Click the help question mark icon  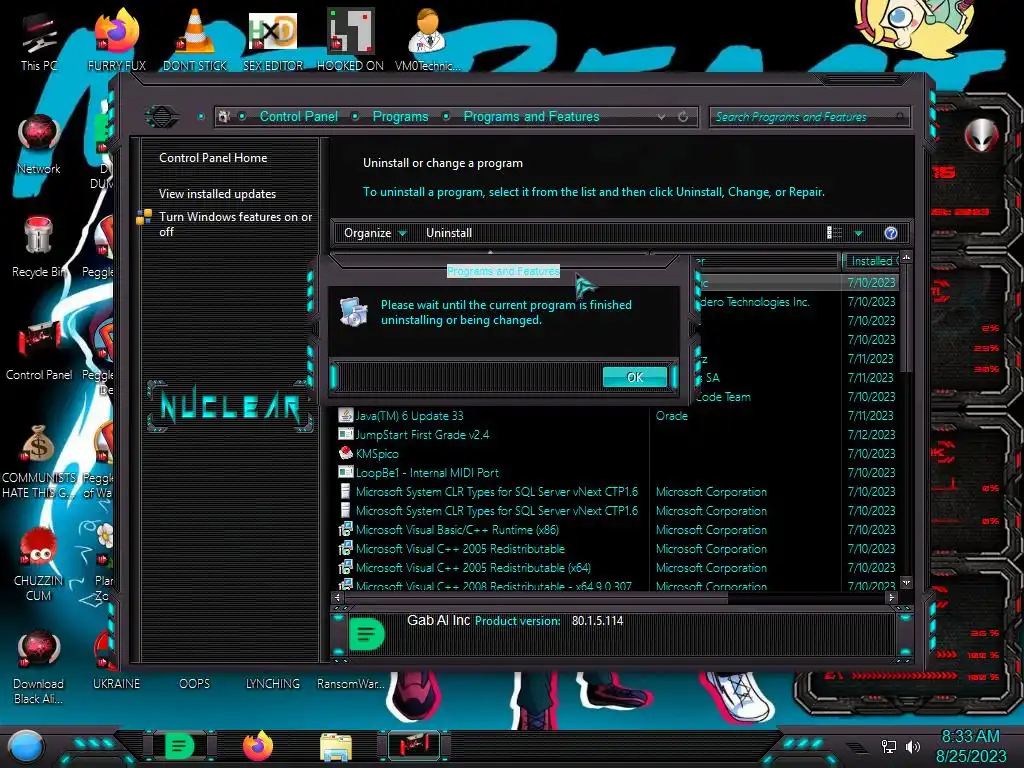tap(891, 233)
